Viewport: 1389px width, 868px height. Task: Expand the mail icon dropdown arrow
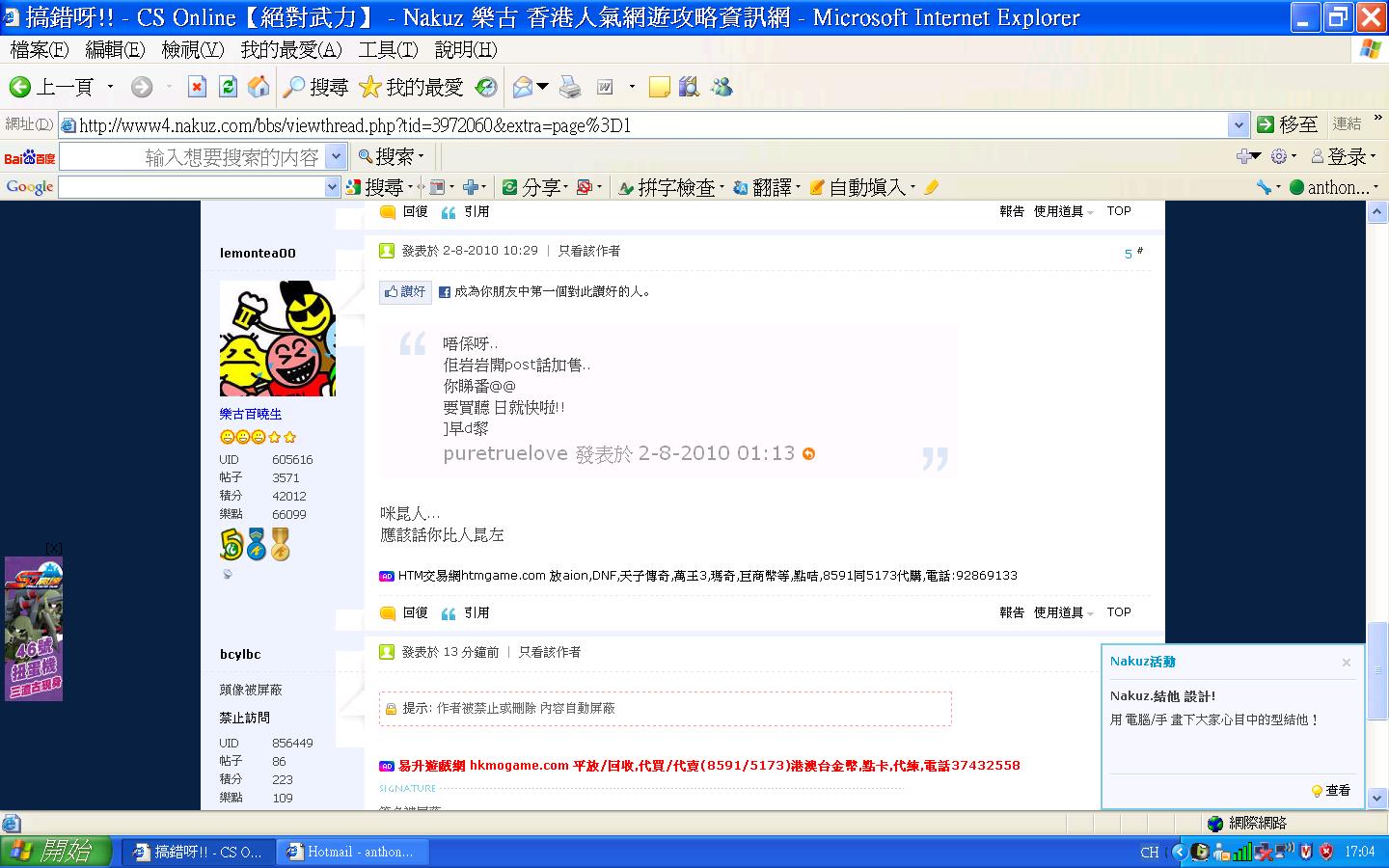click(x=543, y=88)
